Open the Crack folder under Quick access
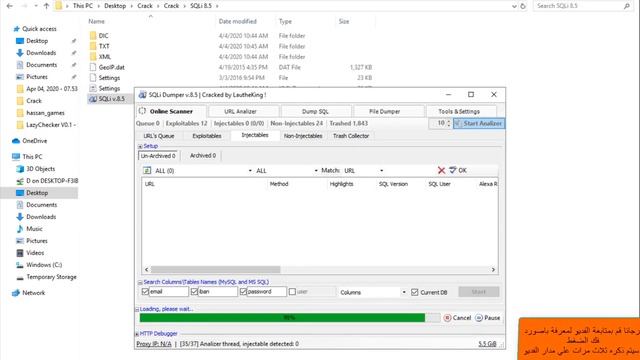The width and height of the screenshot is (640, 360). 34,101
